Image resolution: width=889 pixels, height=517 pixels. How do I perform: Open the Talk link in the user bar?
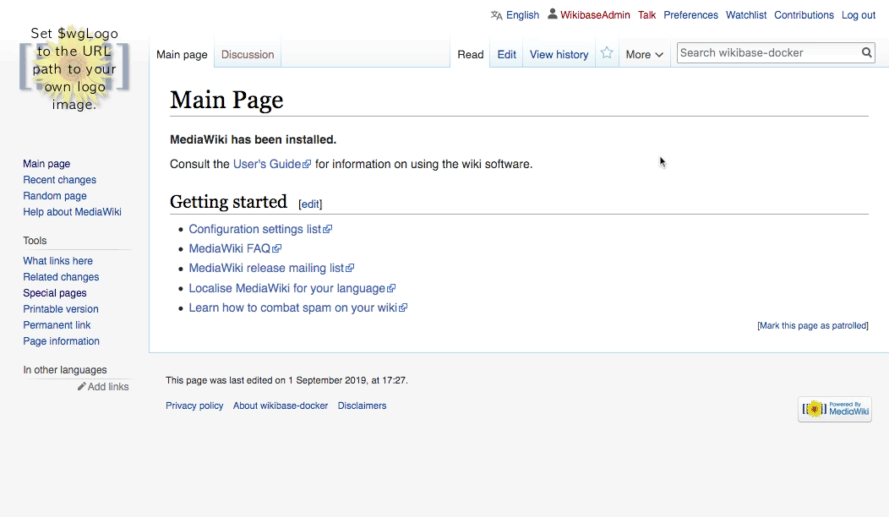(x=646, y=15)
